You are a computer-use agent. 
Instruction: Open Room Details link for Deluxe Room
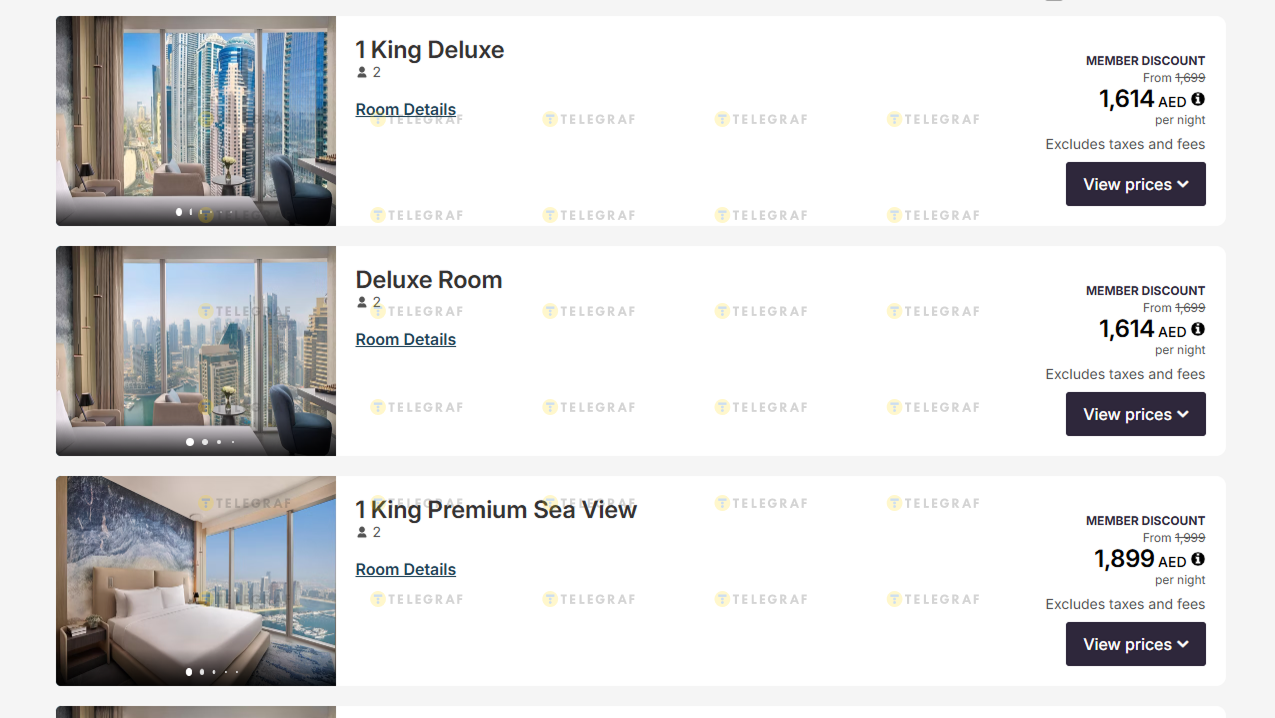point(405,340)
